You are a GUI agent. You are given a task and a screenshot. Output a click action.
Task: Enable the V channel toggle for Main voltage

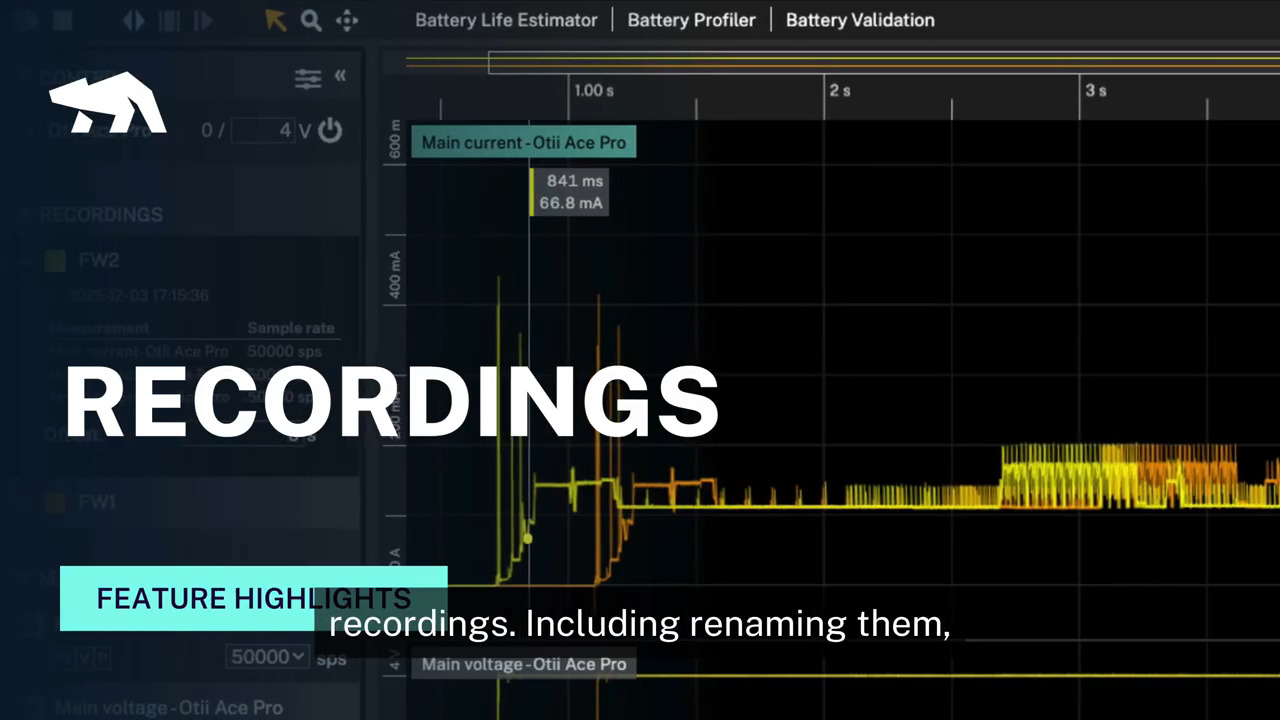point(84,656)
